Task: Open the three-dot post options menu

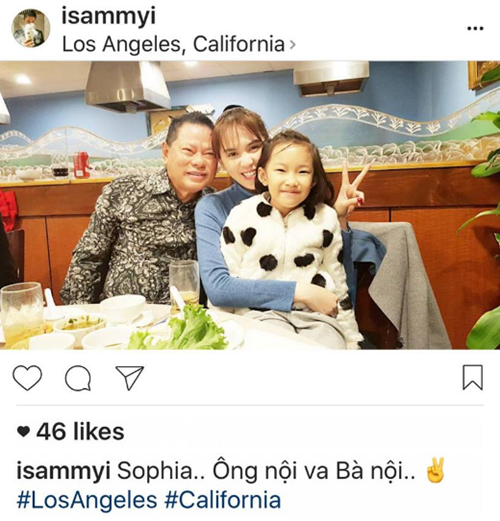Action: point(475,29)
